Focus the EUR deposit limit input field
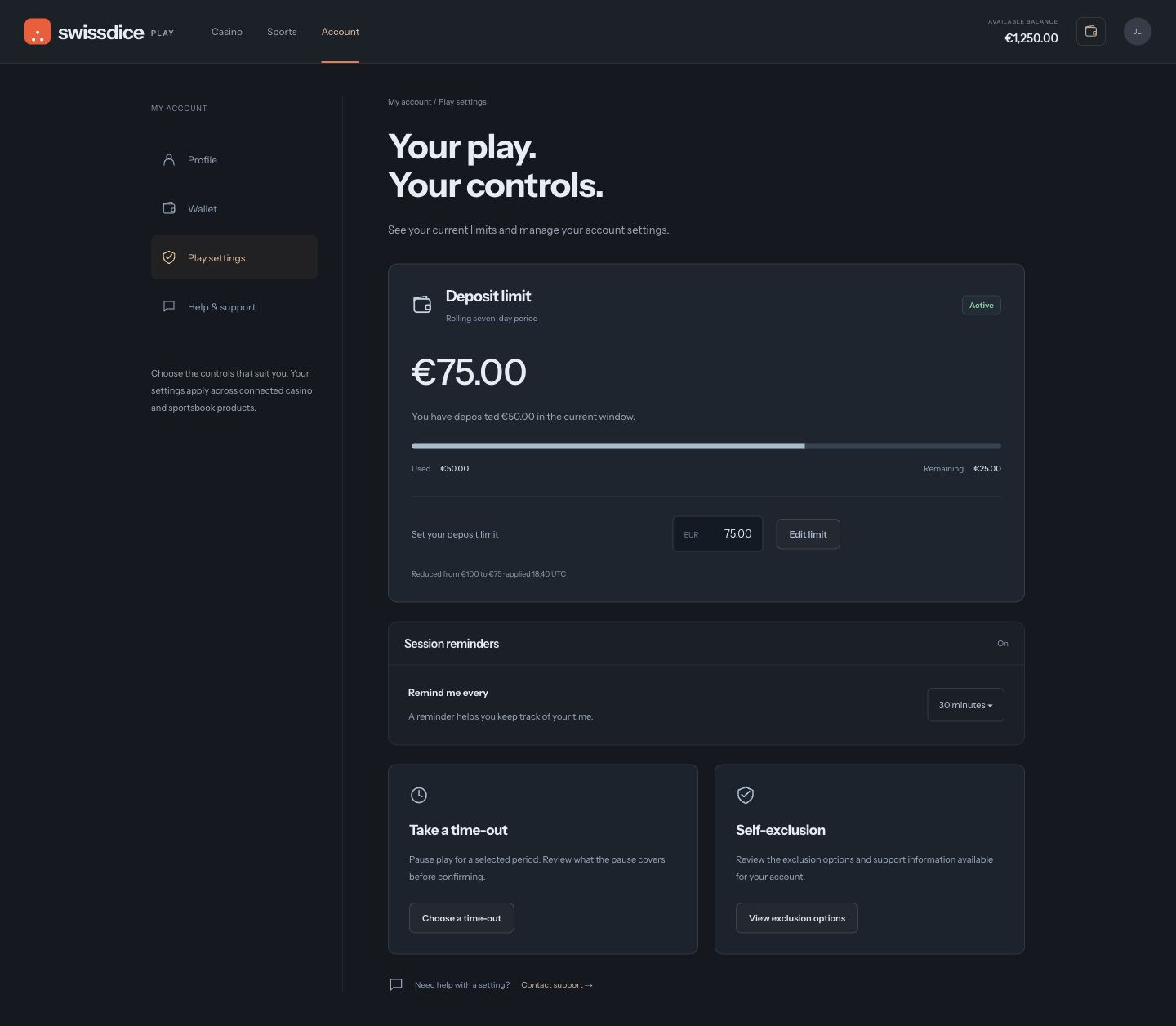This screenshot has width=1176, height=1026. [718, 534]
